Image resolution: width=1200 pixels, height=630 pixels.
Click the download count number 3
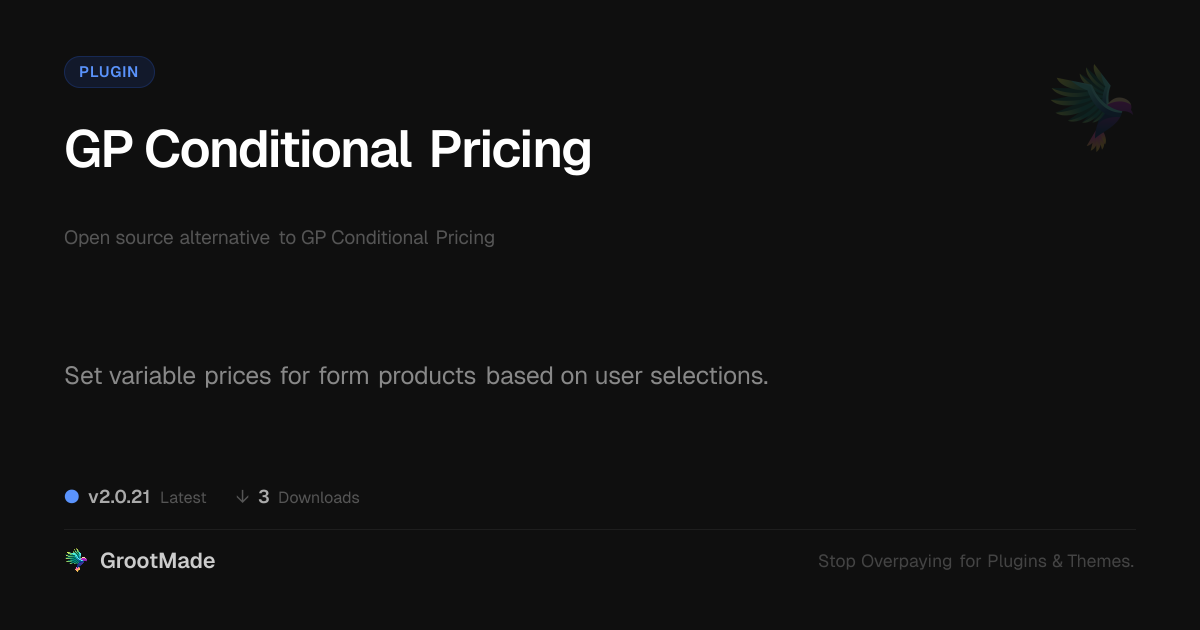click(264, 497)
